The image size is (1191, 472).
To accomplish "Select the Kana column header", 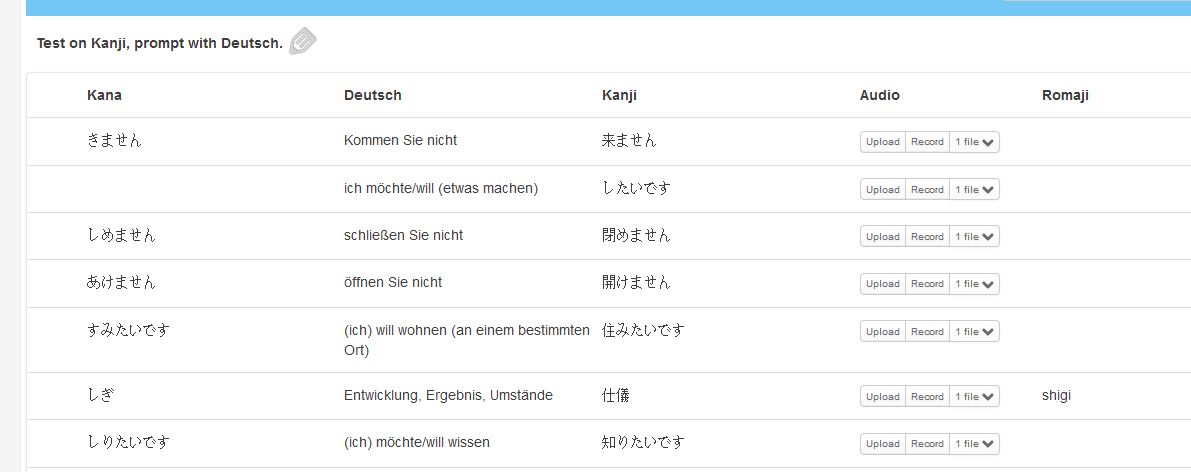I will click(104, 95).
